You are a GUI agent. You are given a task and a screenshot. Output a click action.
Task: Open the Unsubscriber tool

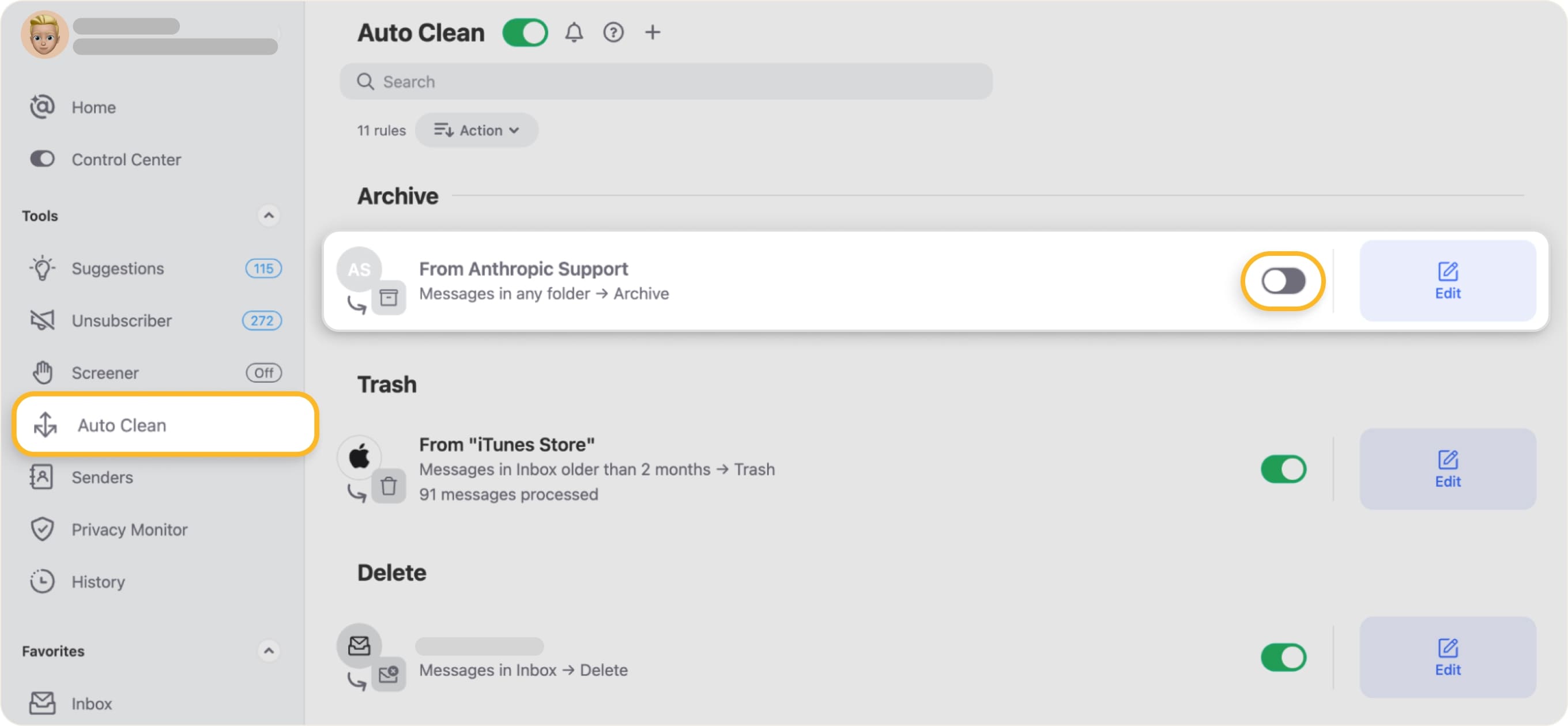(x=121, y=321)
